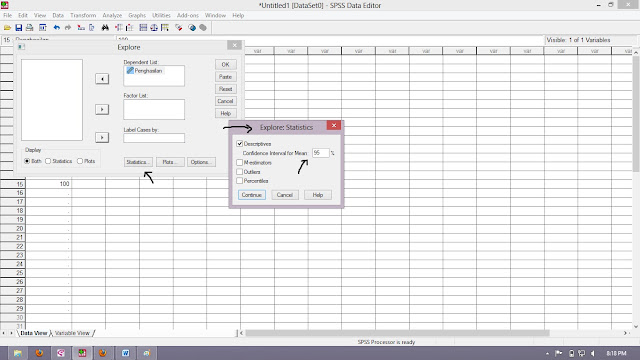Select the Both display radio button
Image resolution: width=640 pixels, height=360 pixels.
[27, 161]
